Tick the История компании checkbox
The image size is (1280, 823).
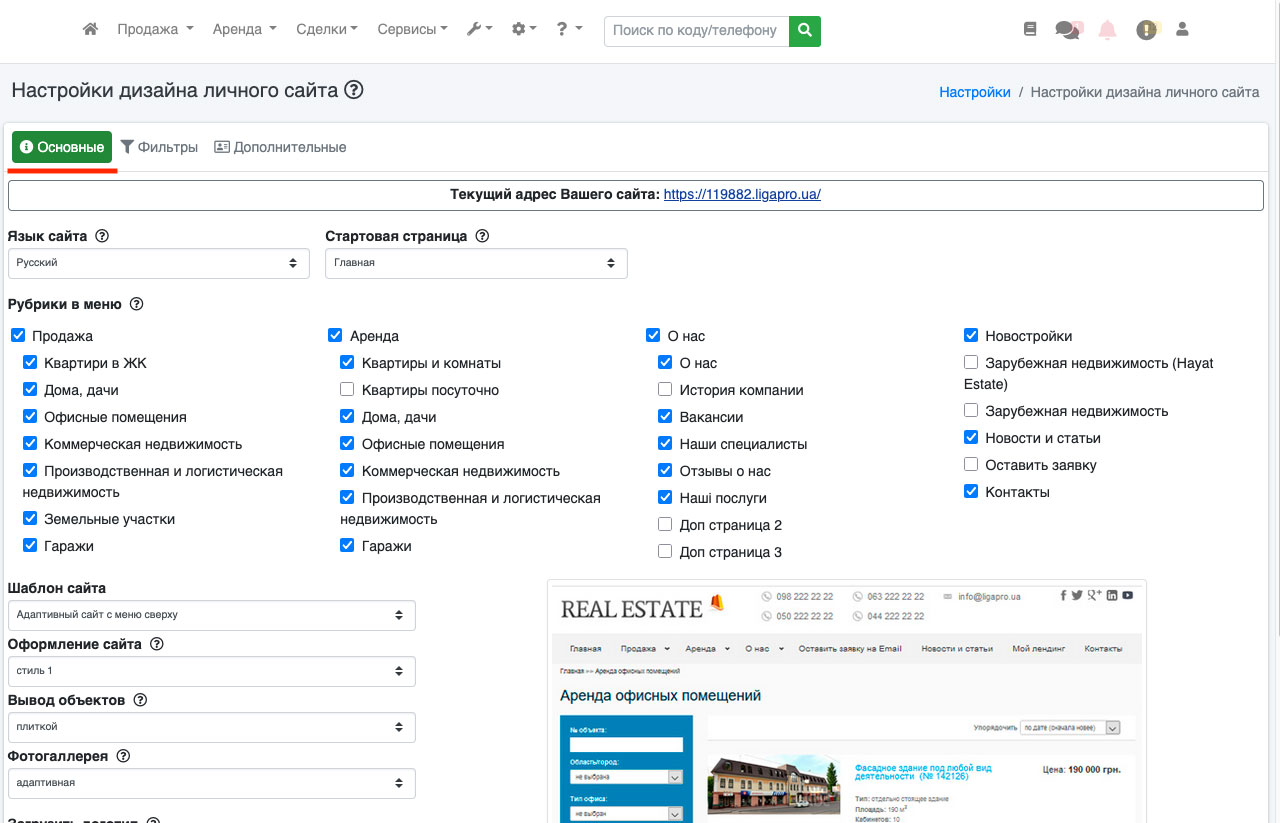click(665, 390)
